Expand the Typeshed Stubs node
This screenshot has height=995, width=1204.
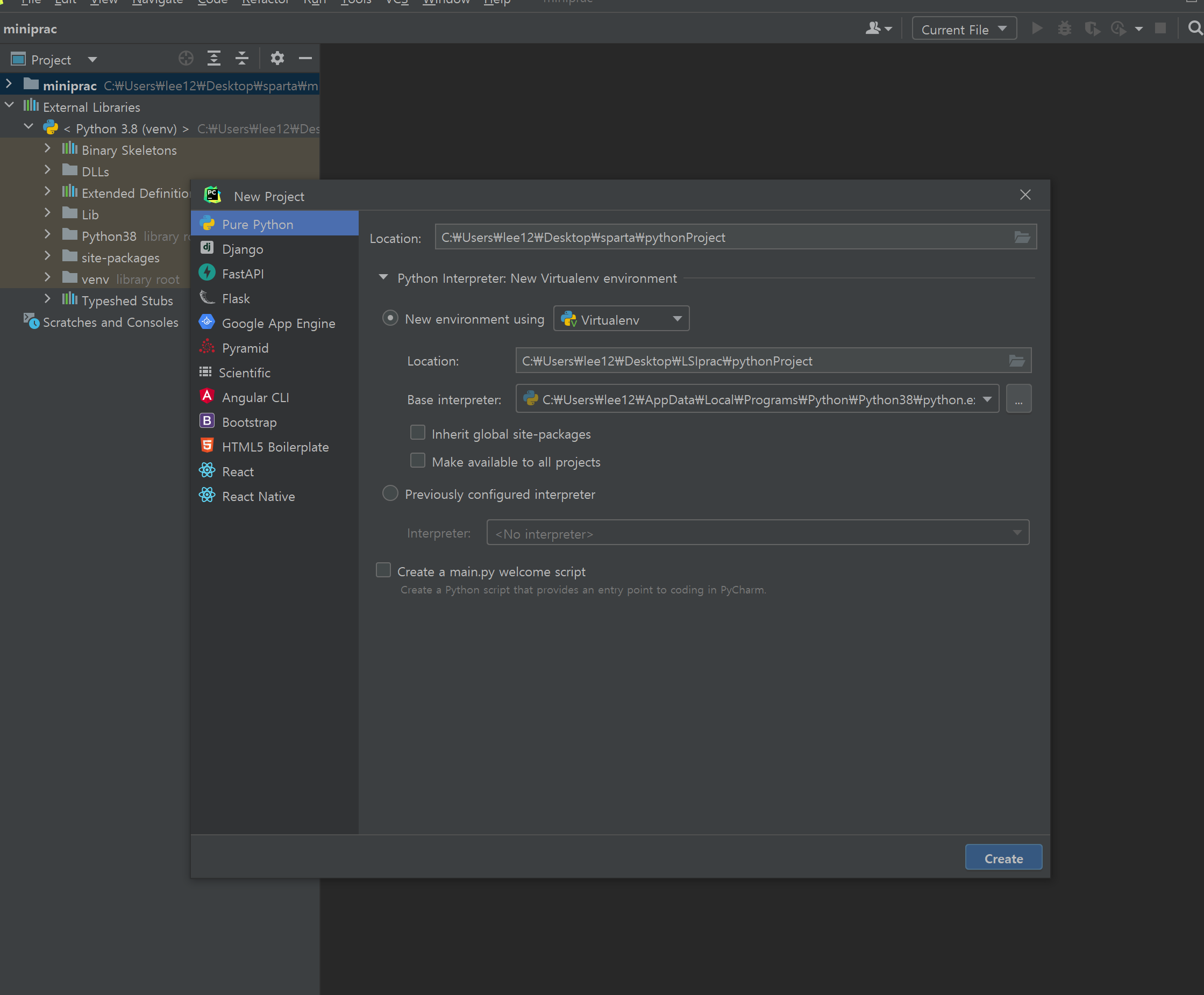tap(47, 299)
